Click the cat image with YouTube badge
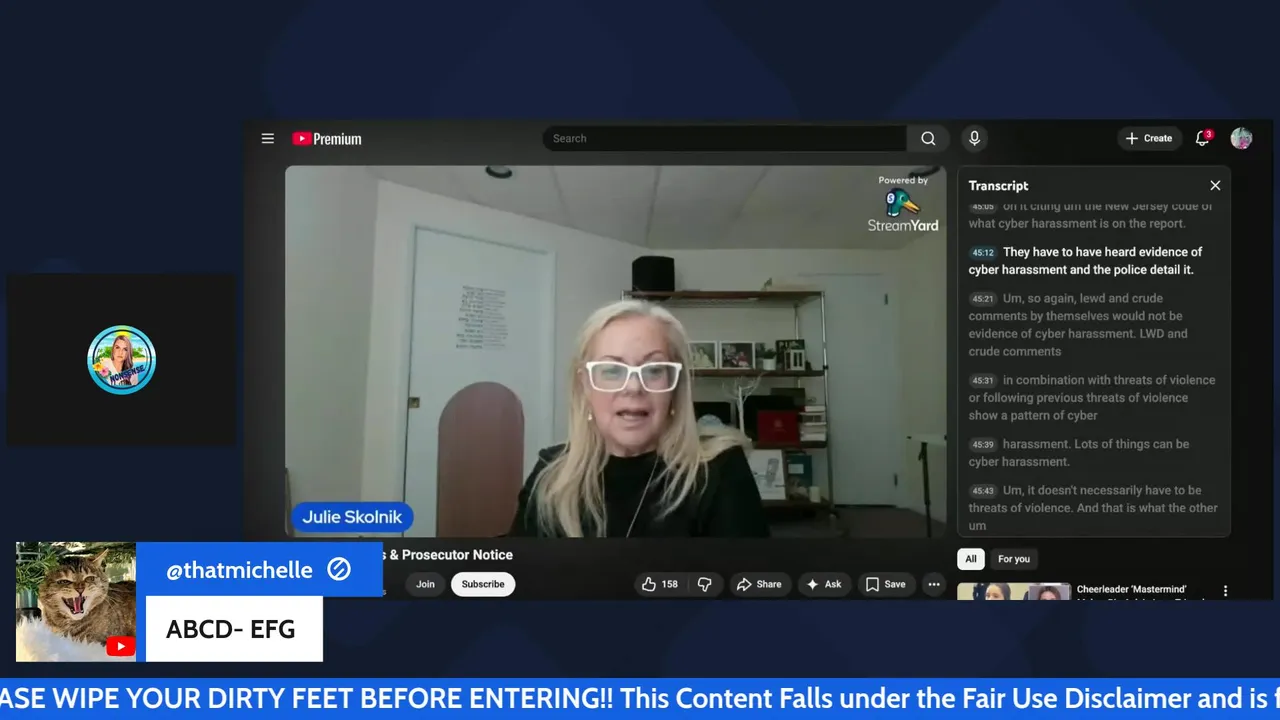1280x720 pixels. coord(76,602)
